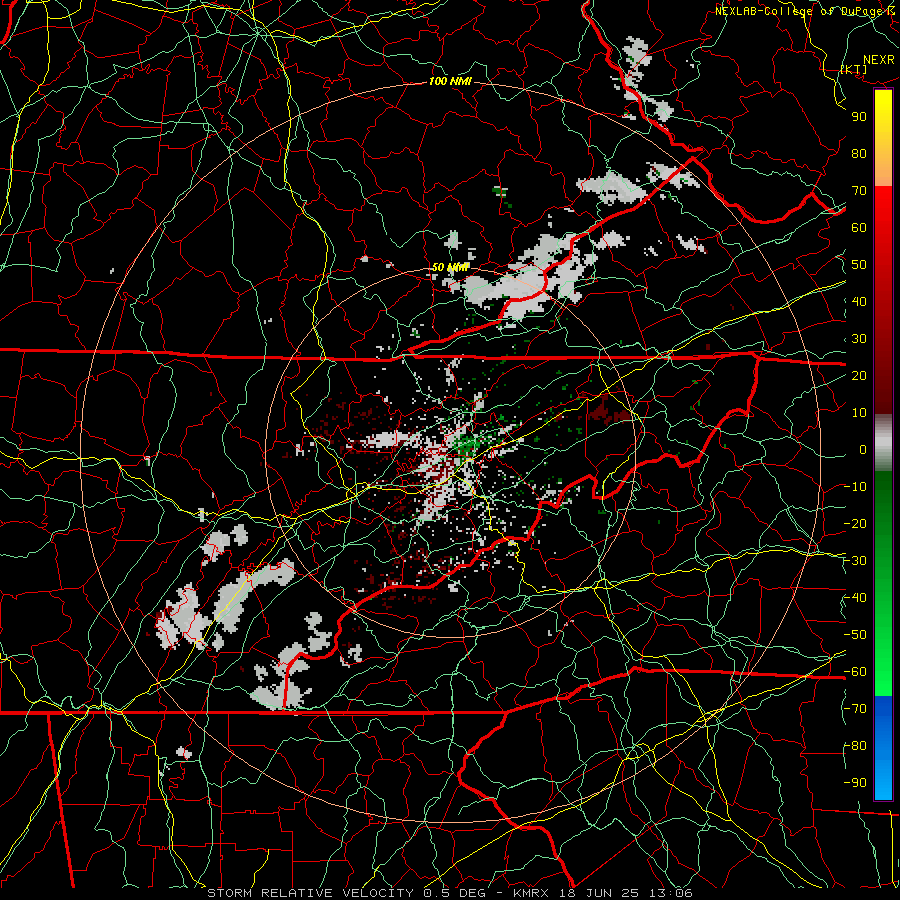Click the 70 value on velocity legend
900x900 pixels.
click(x=859, y=191)
